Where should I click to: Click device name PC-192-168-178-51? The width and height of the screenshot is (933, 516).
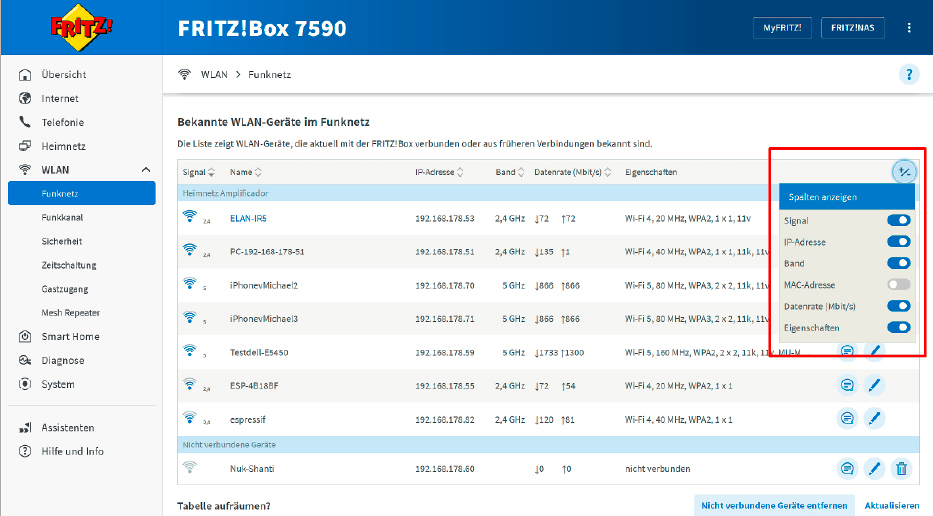(x=267, y=252)
